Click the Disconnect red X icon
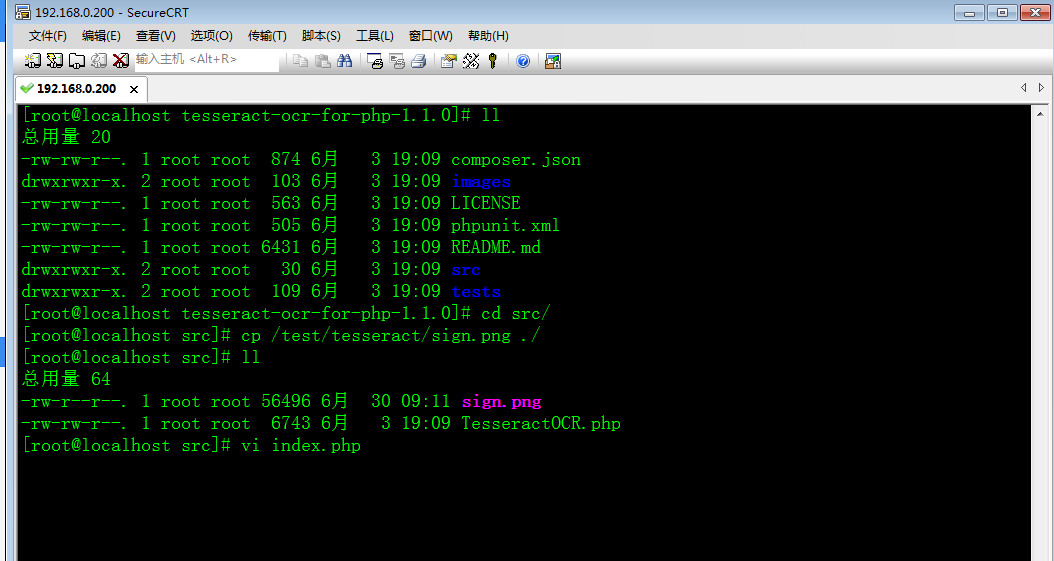The width and height of the screenshot is (1054, 561). pos(121,61)
